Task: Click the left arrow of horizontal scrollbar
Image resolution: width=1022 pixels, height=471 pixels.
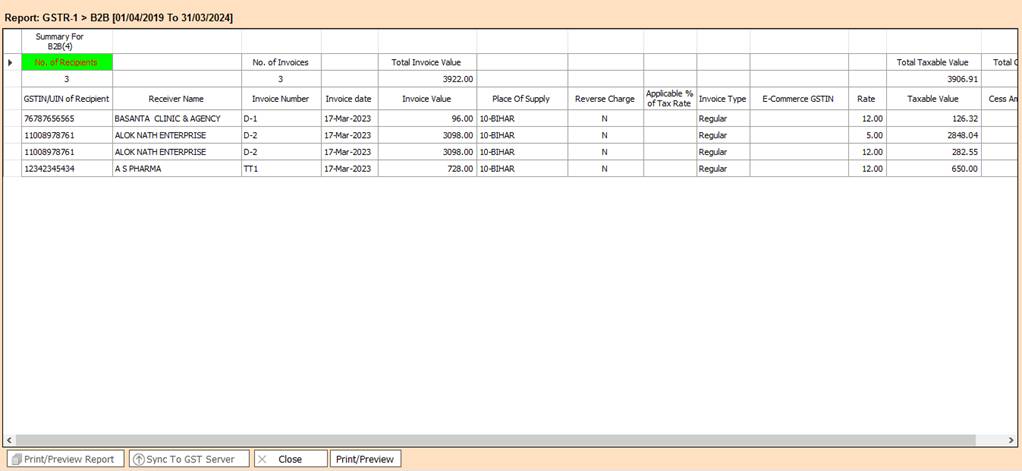Action: 9,440
